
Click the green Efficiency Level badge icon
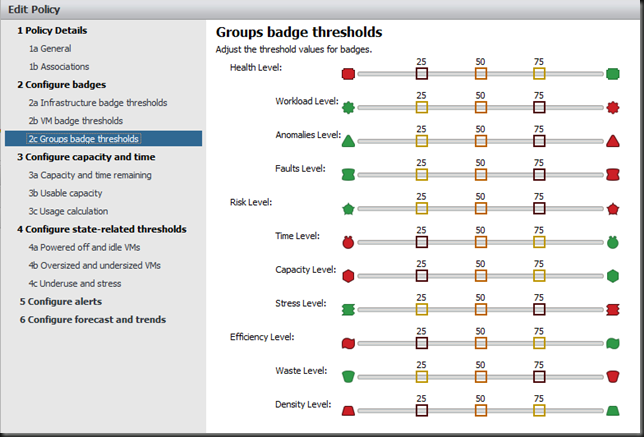[613, 343]
